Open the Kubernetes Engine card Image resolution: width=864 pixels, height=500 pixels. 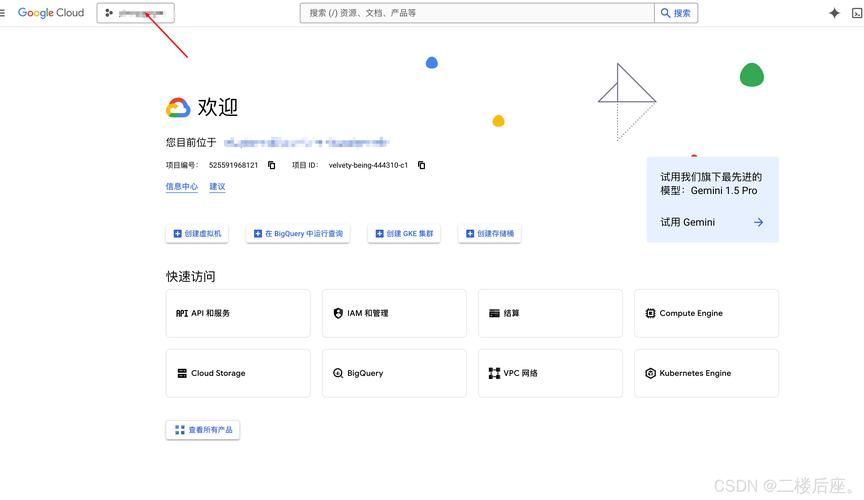tap(706, 373)
